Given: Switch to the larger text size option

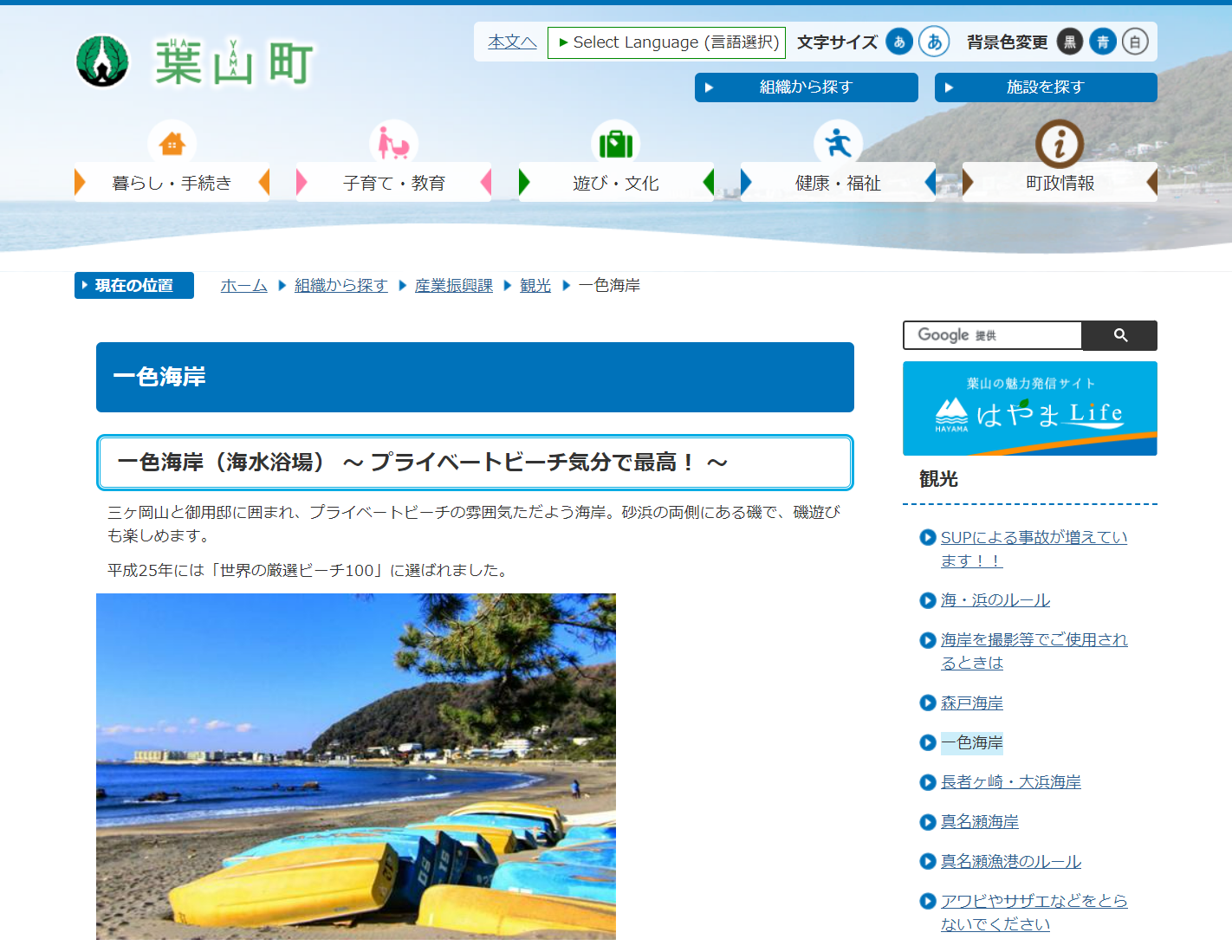Looking at the screenshot, I should [934, 42].
